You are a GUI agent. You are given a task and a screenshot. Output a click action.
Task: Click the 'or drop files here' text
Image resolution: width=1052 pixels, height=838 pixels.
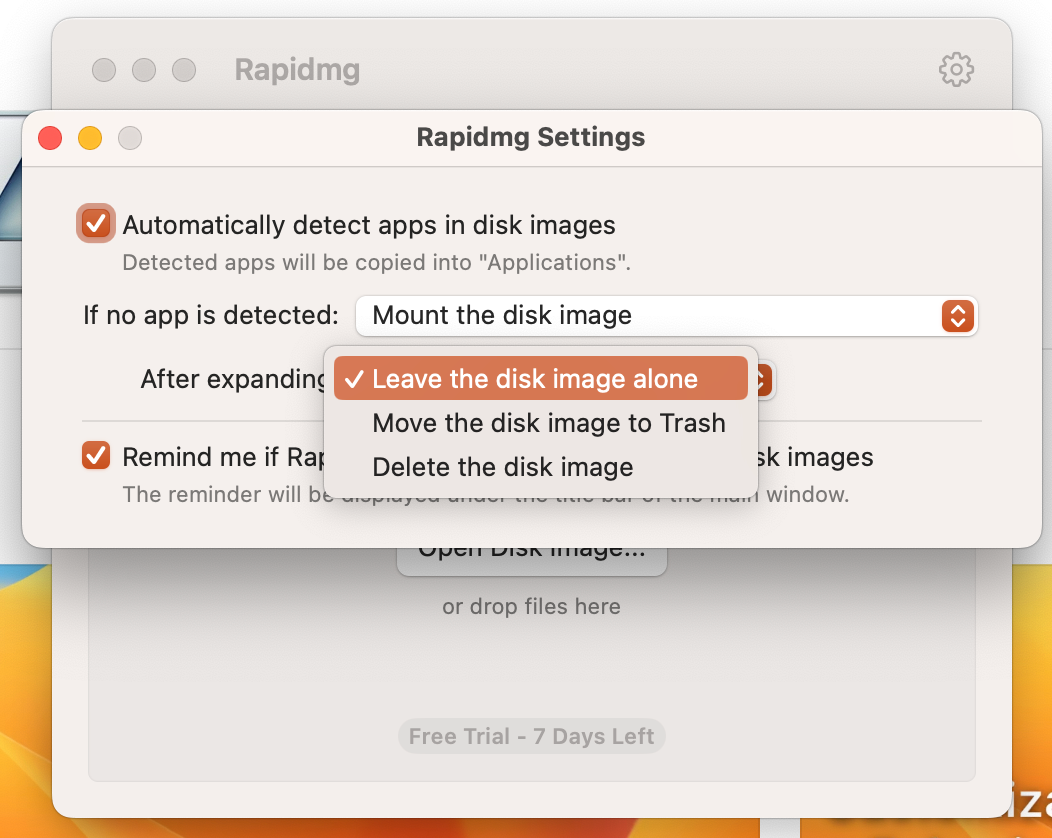[531, 607]
